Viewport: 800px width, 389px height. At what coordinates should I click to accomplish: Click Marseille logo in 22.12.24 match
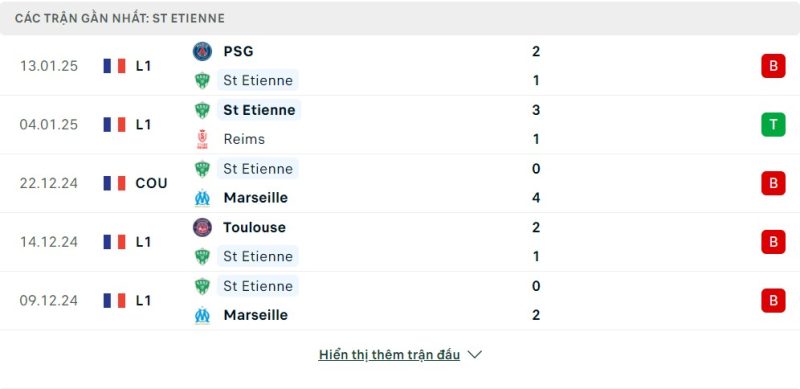point(202,198)
